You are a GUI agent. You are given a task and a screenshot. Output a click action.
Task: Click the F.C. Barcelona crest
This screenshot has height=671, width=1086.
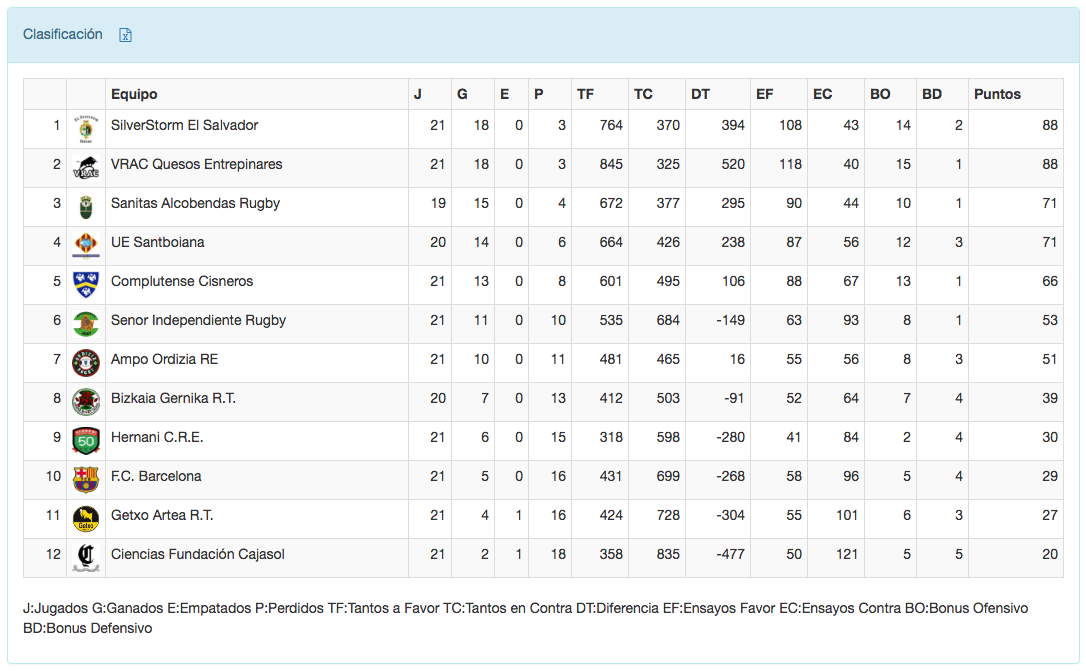[x=86, y=480]
